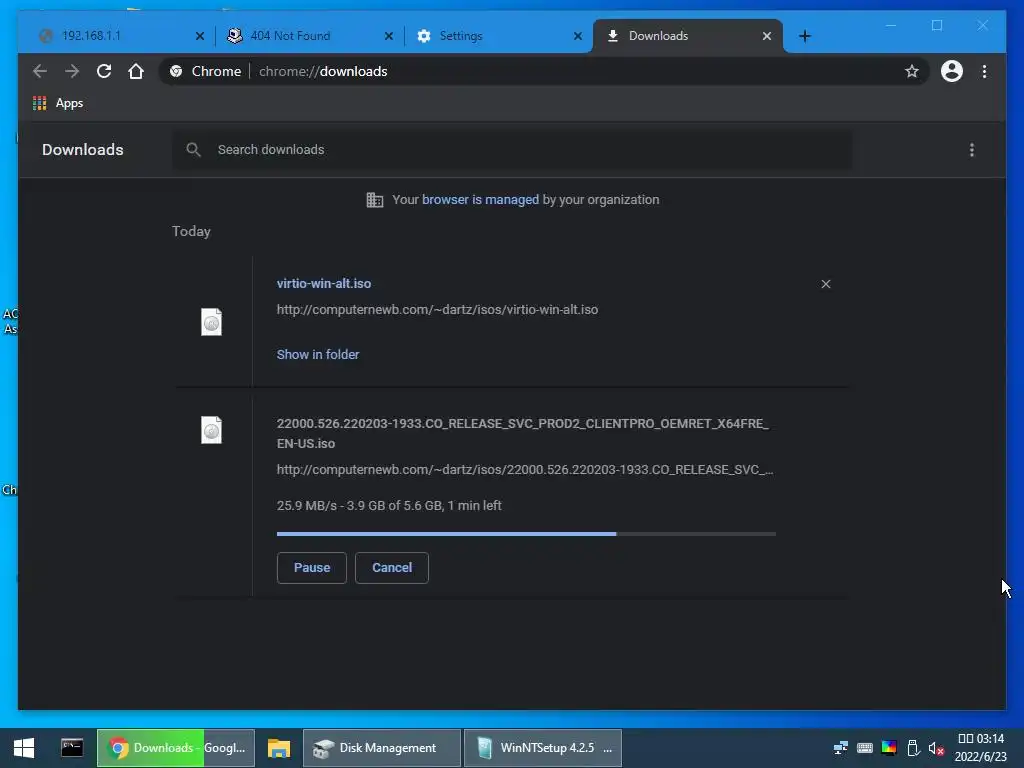Click the Chrome site info chip
Image resolution: width=1024 pixels, height=768 pixels.
pos(205,71)
